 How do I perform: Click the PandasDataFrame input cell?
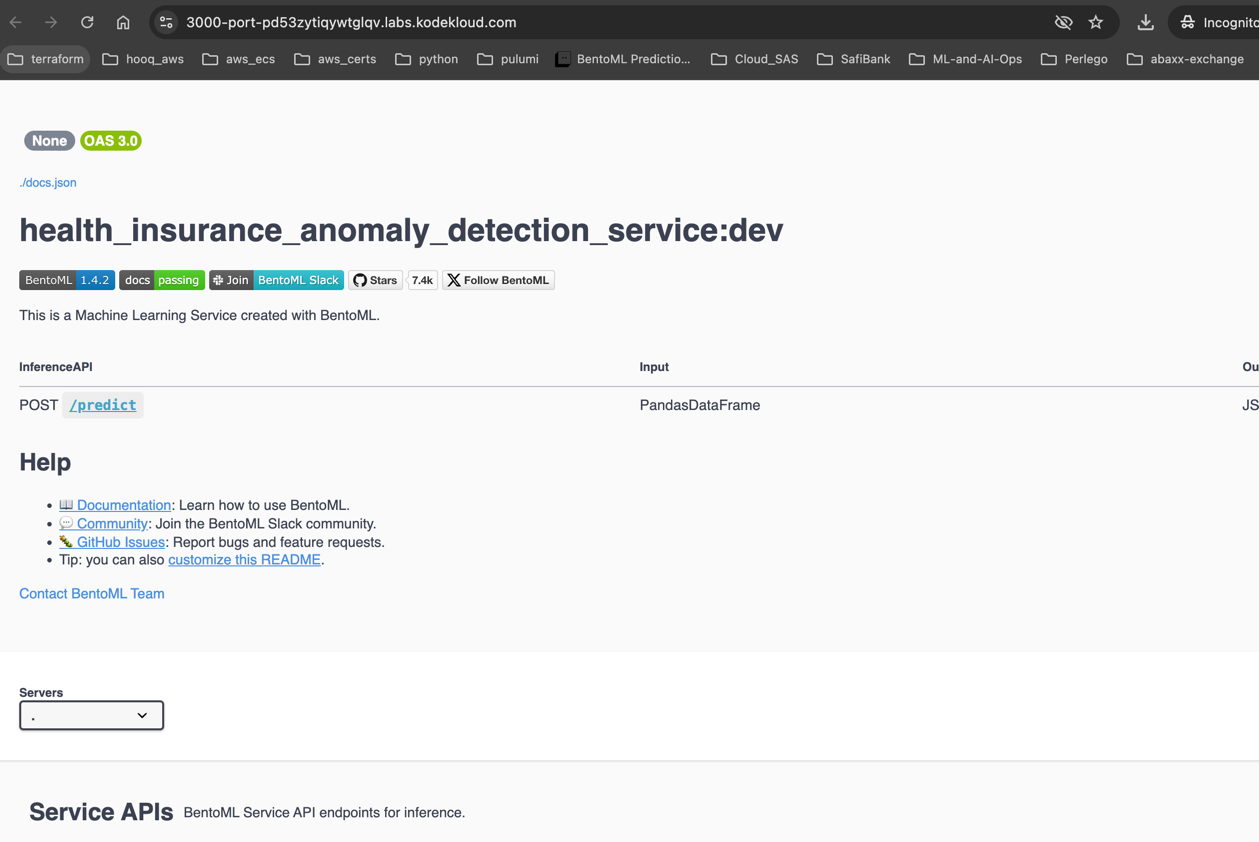pyautogui.click(x=700, y=405)
